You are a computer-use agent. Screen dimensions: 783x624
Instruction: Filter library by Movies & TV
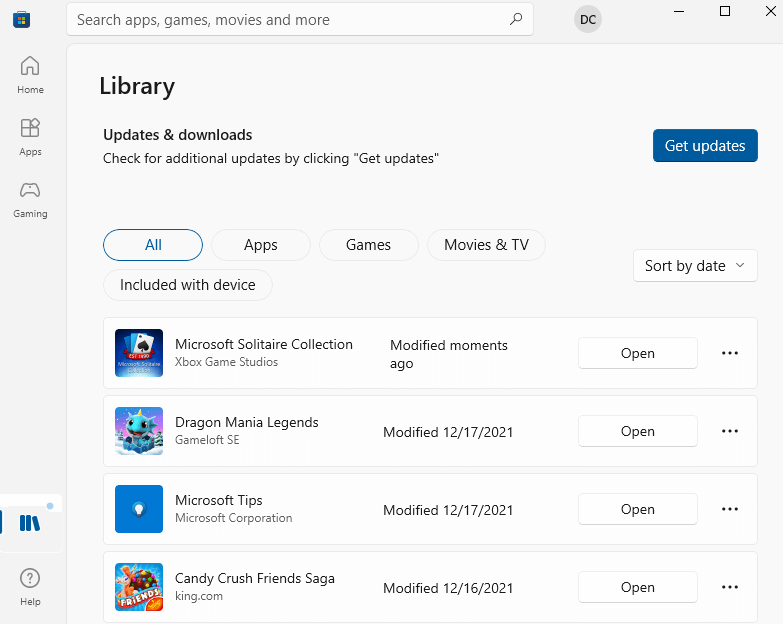click(486, 245)
